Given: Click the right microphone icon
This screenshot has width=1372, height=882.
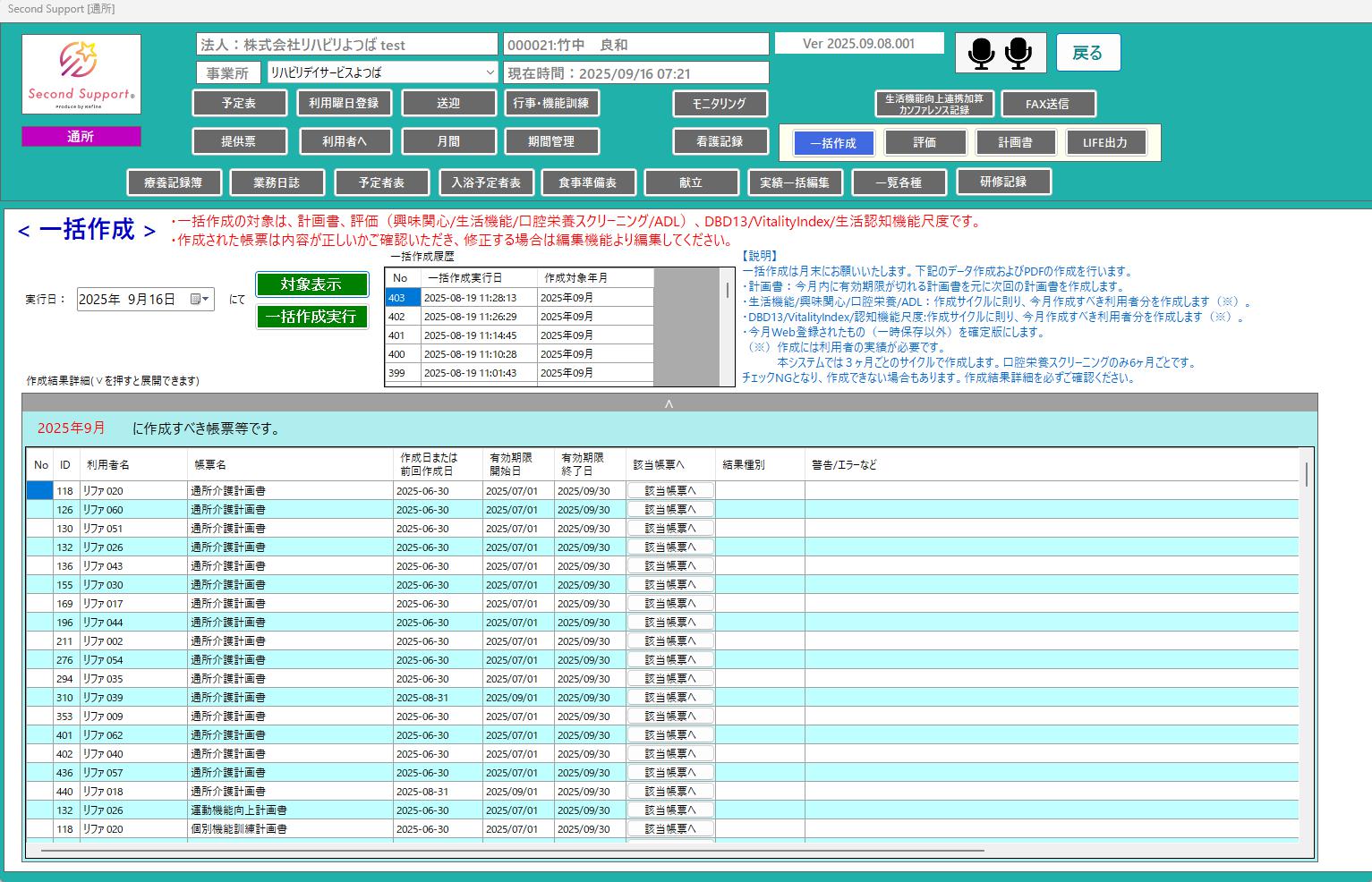Looking at the screenshot, I should click(1018, 54).
